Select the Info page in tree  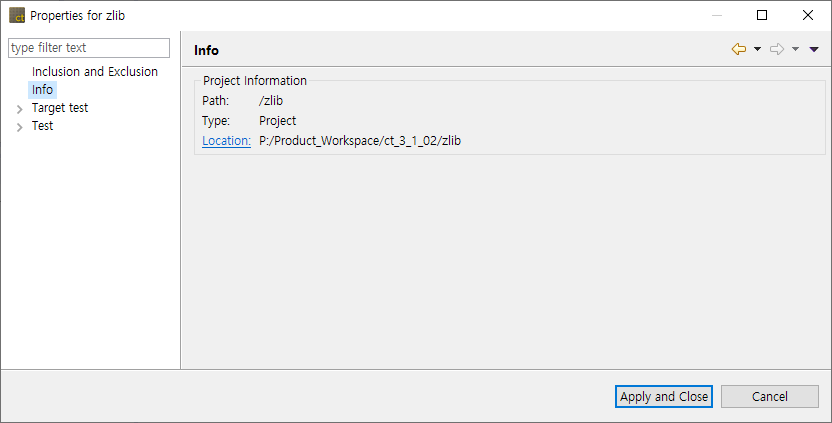43,90
